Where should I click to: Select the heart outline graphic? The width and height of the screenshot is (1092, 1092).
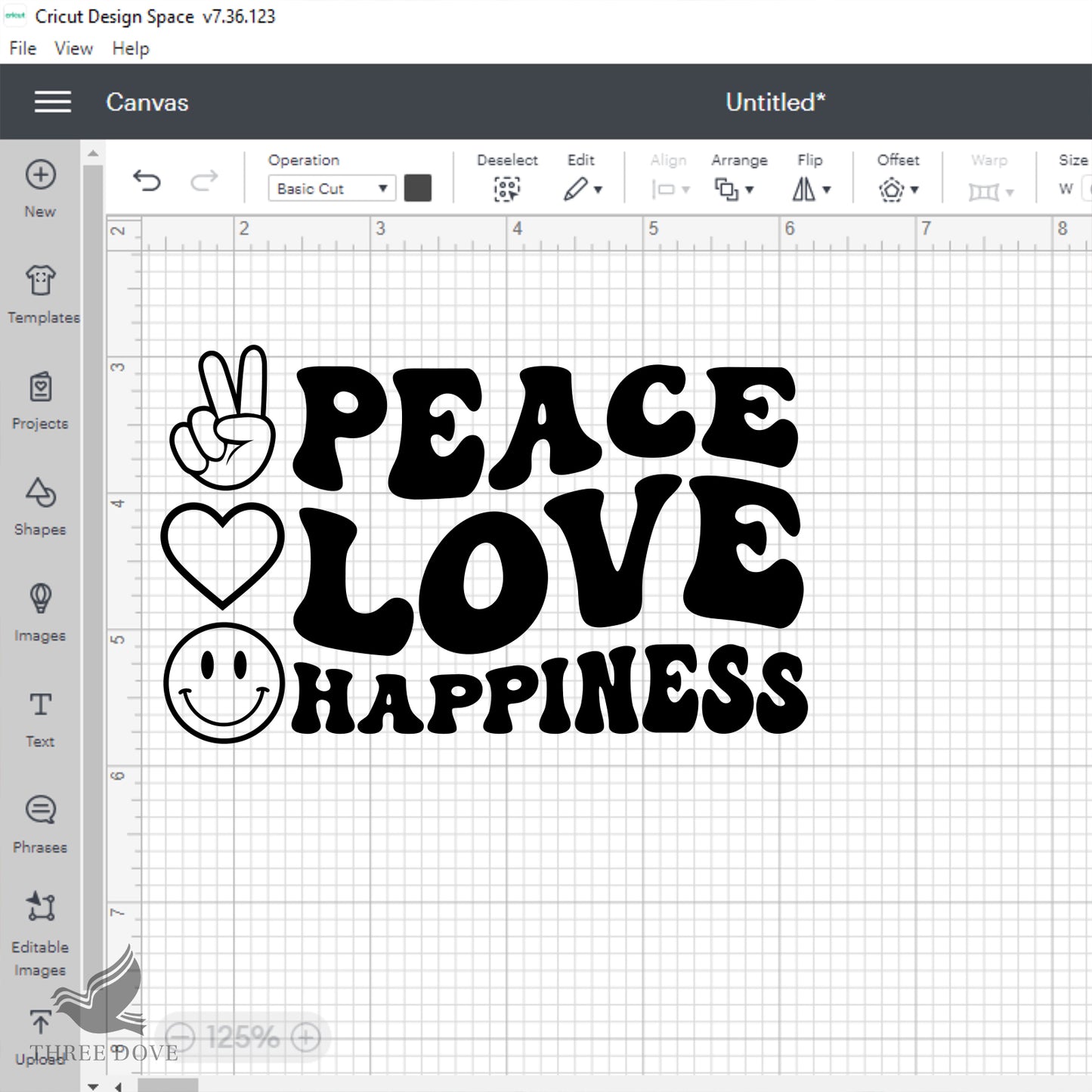[222, 555]
